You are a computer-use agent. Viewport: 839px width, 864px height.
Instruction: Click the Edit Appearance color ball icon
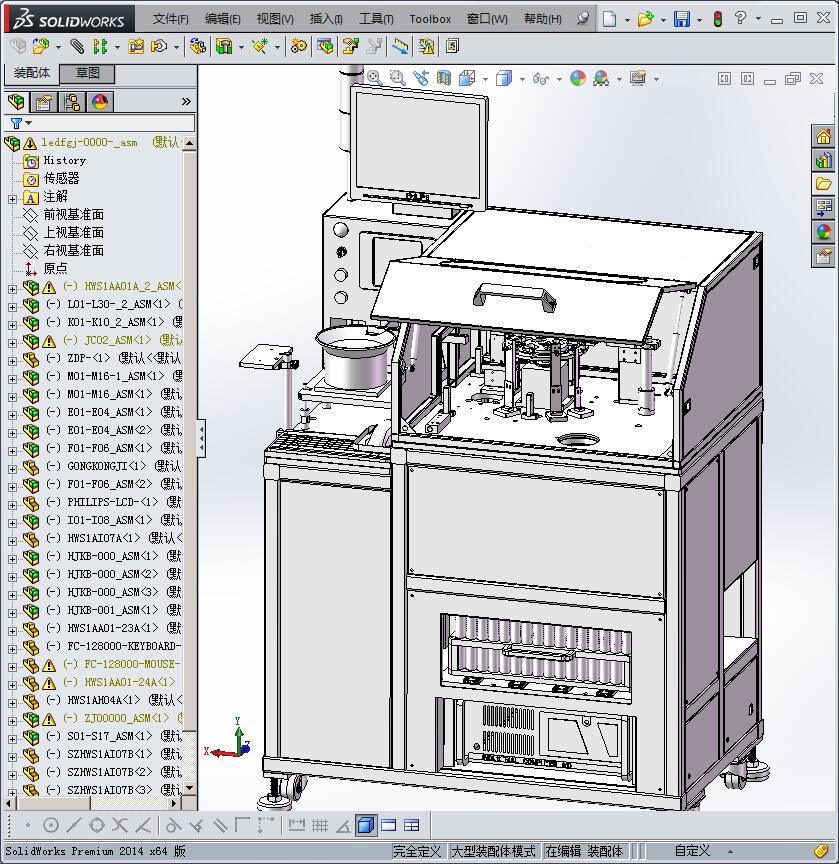[x=577, y=78]
